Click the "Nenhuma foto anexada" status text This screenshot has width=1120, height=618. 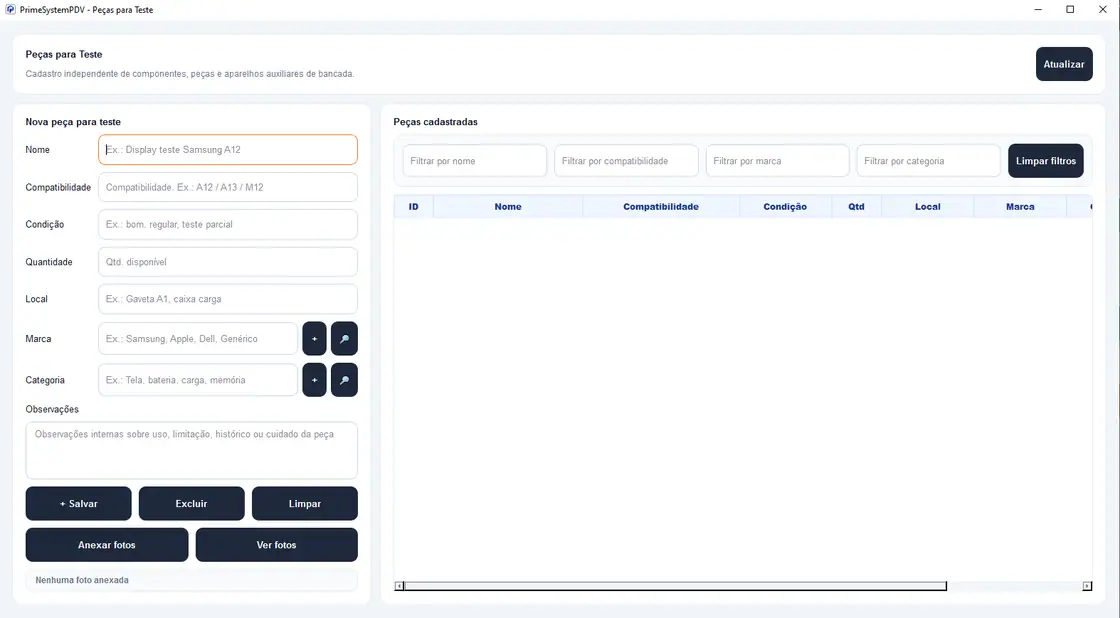click(82, 580)
